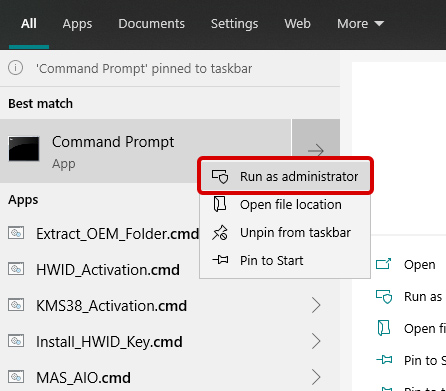The image size is (446, 391).
Task: Open the More dropdown menu
Action: coord(360,24)
